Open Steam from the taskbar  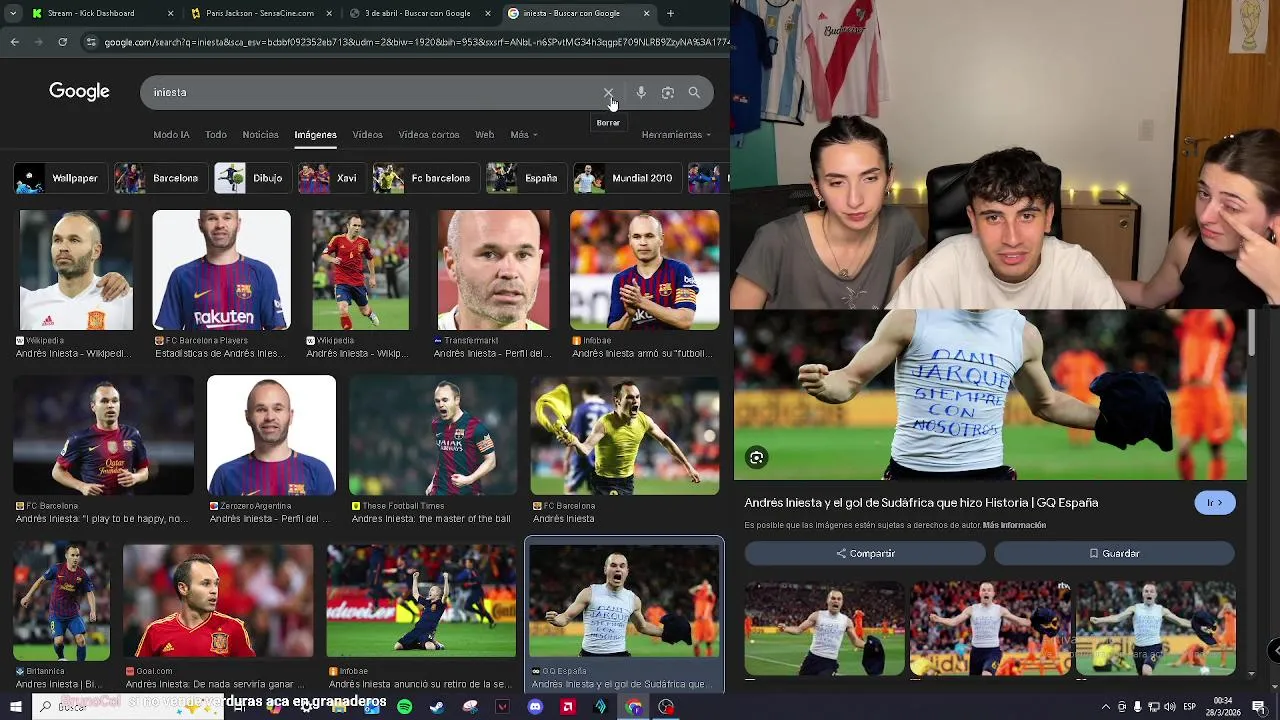point(437,707)
